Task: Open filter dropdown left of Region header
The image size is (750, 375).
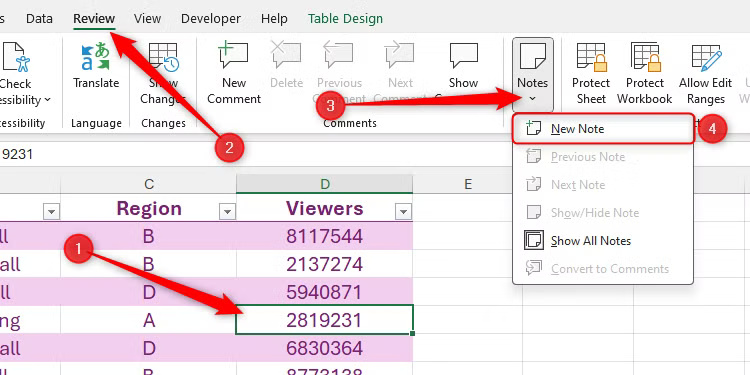Action: 51,211
